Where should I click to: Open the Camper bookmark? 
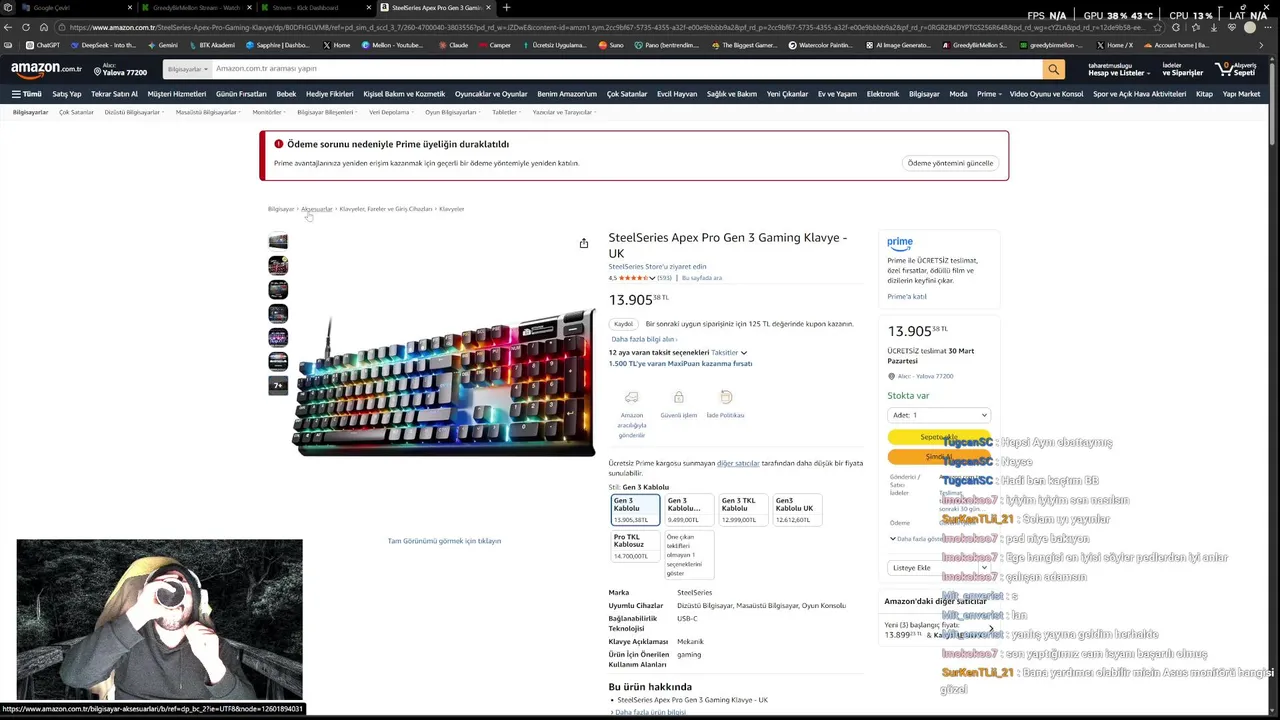coord(495,45)
